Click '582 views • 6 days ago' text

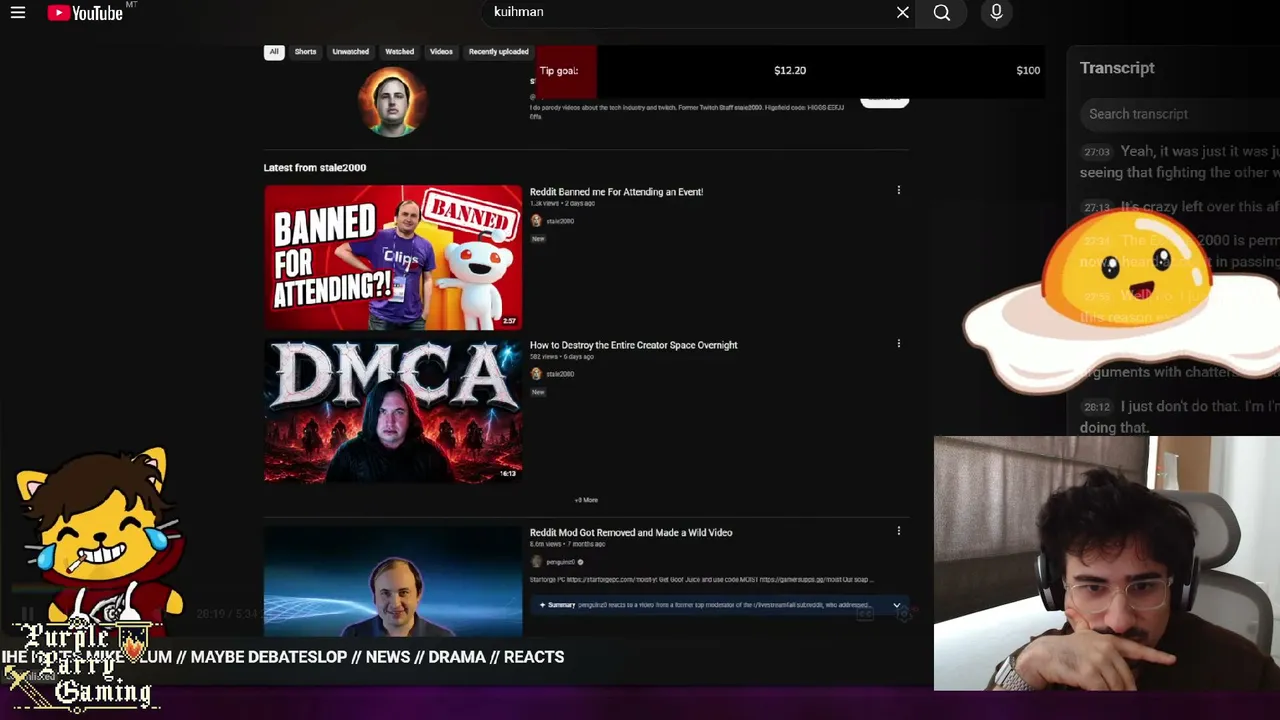pos(562,357)
